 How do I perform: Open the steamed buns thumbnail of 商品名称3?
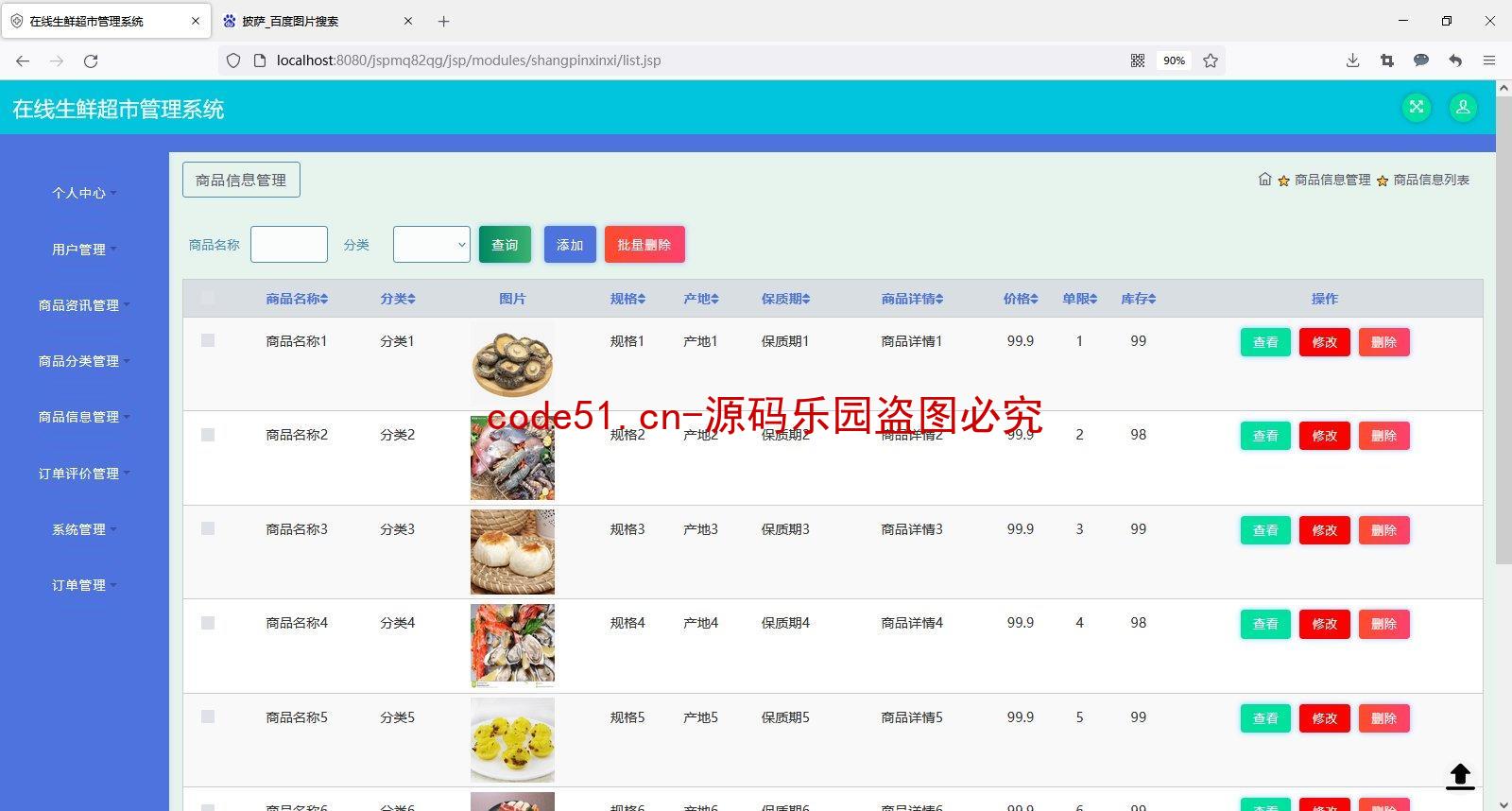pos(512,552)
